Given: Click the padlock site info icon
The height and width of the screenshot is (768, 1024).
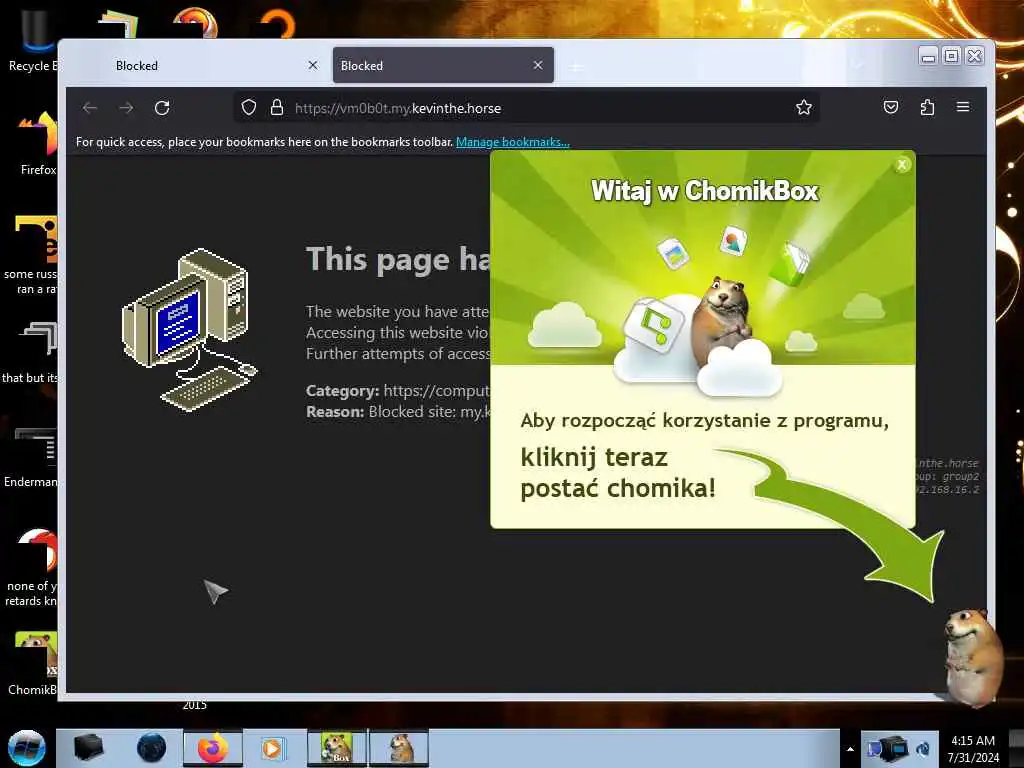Looking at the screenshot, I should (x=277, y=108).
